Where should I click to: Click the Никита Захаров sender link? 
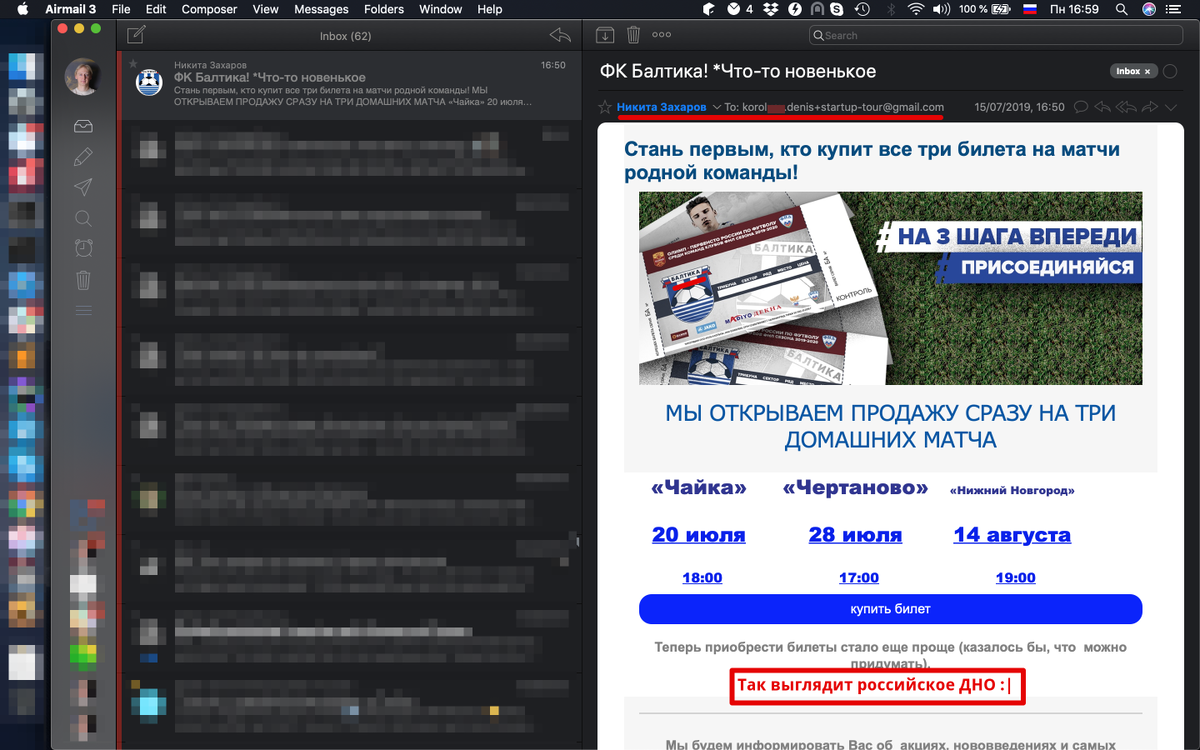point(662,107)
